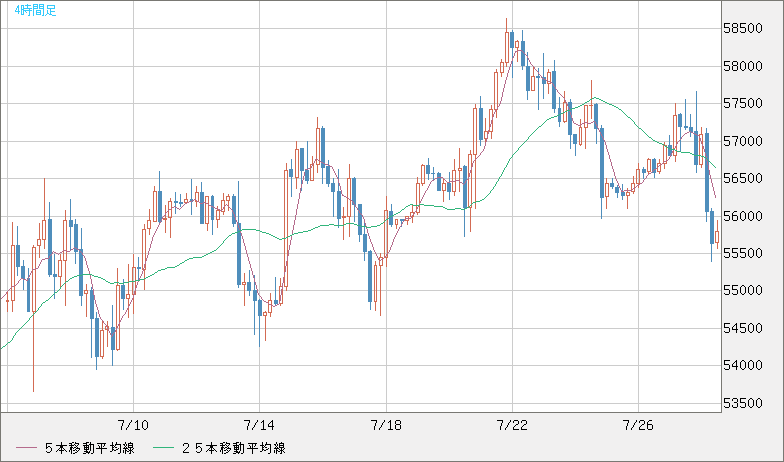Click the 7/22 date axis label
The height and width of the screenshot is (462, 784).
coord(512,425)
